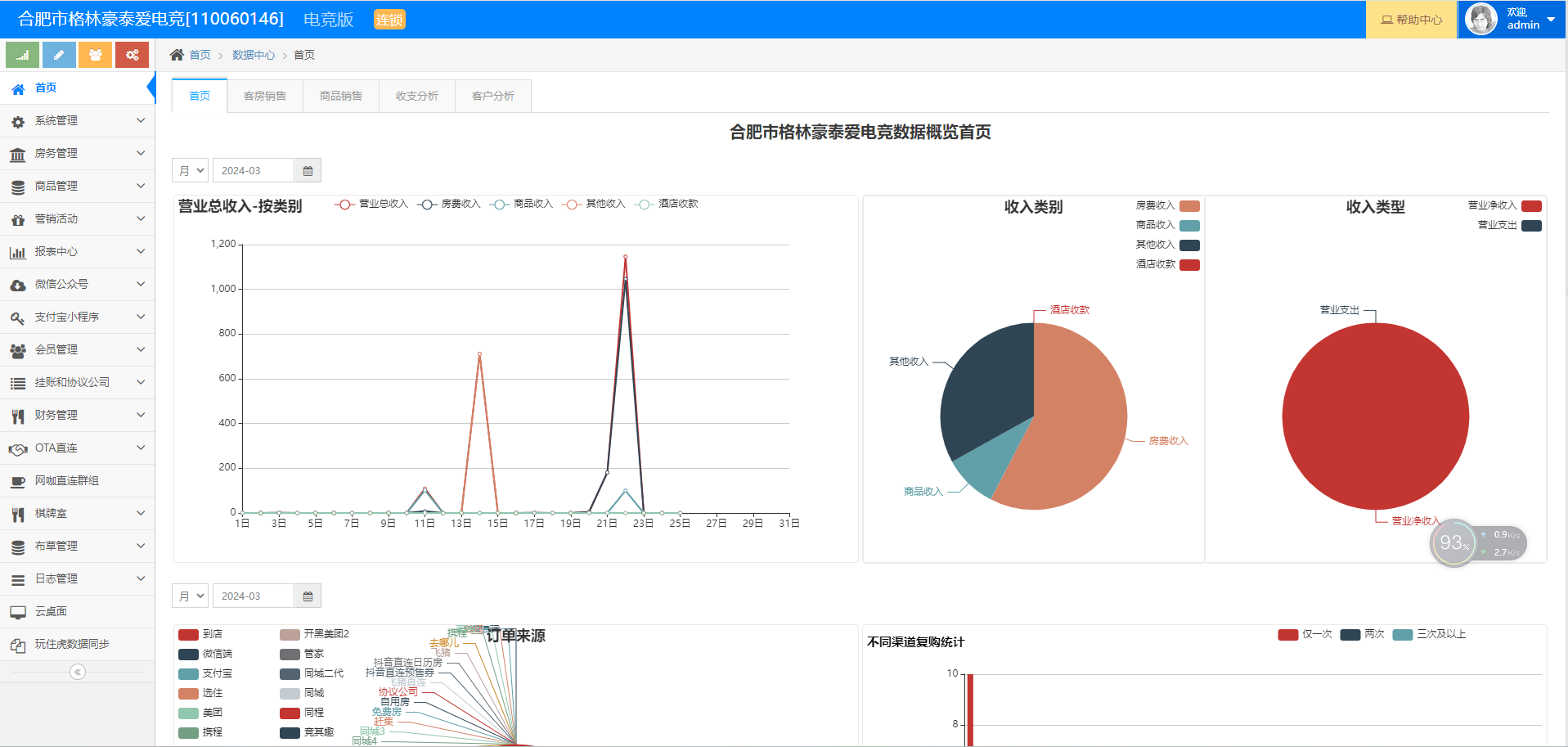Click the second 2024-03 date input

[254, 596]
